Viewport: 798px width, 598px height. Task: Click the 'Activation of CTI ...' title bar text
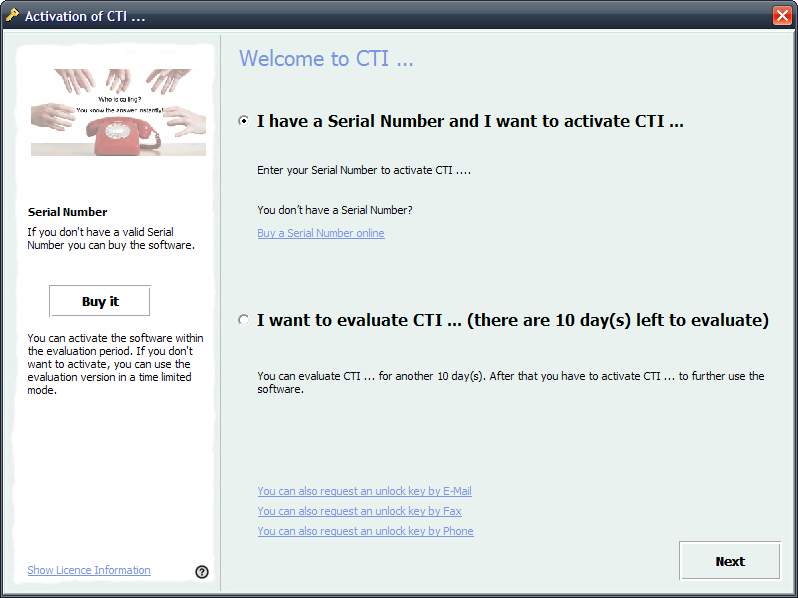[x=85, y=16]
